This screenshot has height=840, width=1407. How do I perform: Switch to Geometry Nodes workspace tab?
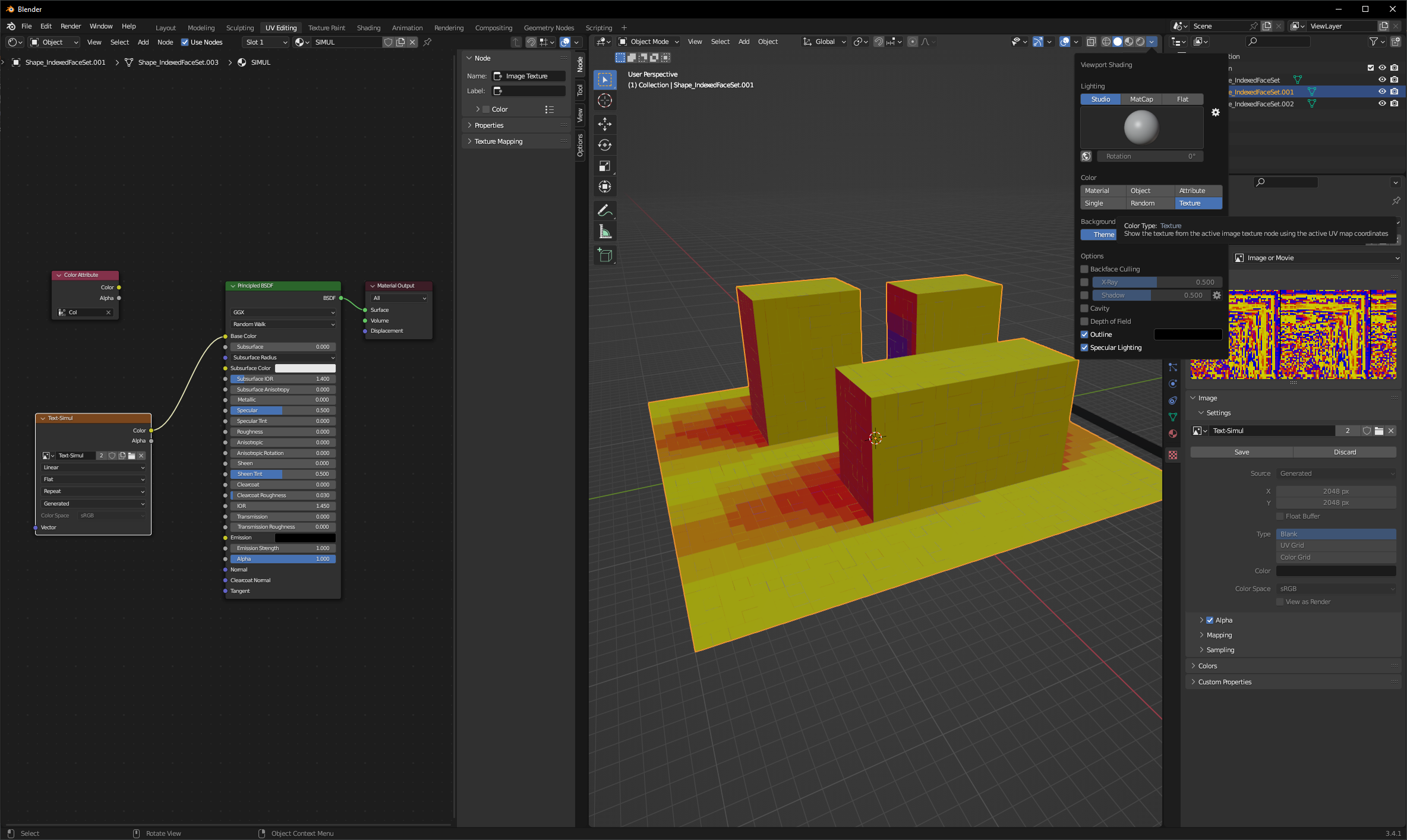pos(548,28)
